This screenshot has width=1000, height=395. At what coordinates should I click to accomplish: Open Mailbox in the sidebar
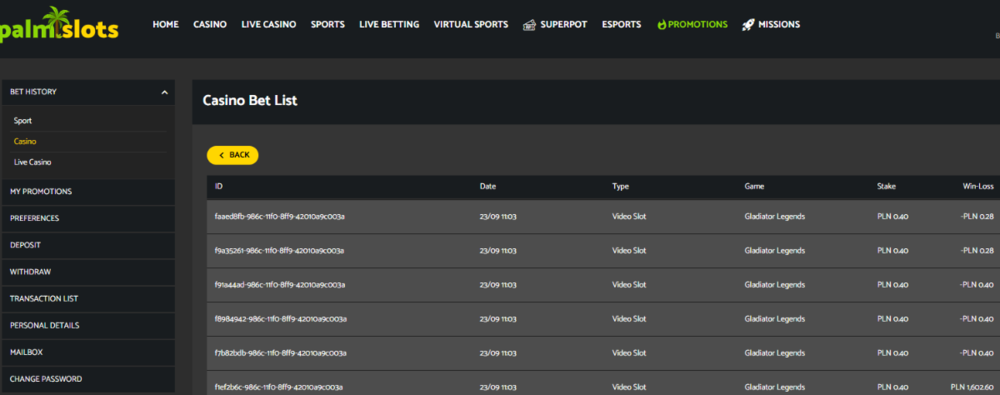click(88, 352)
